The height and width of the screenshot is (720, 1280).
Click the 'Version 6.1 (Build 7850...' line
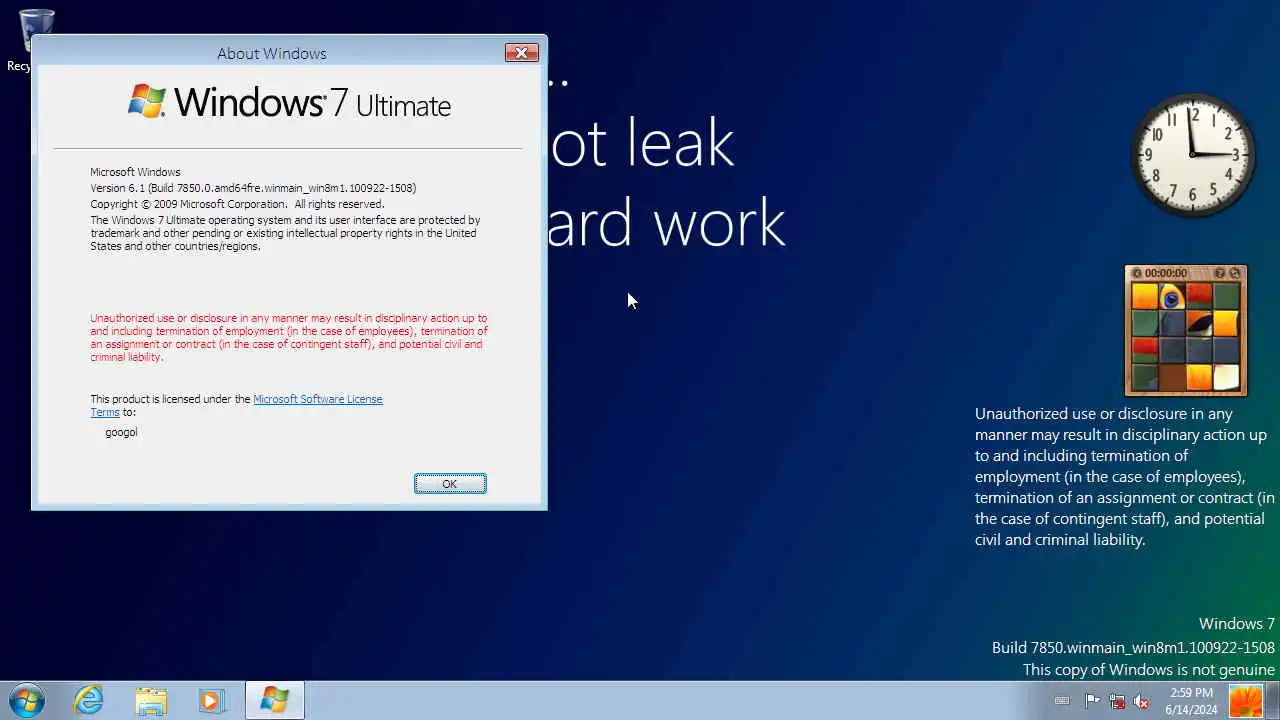[253, 188]
